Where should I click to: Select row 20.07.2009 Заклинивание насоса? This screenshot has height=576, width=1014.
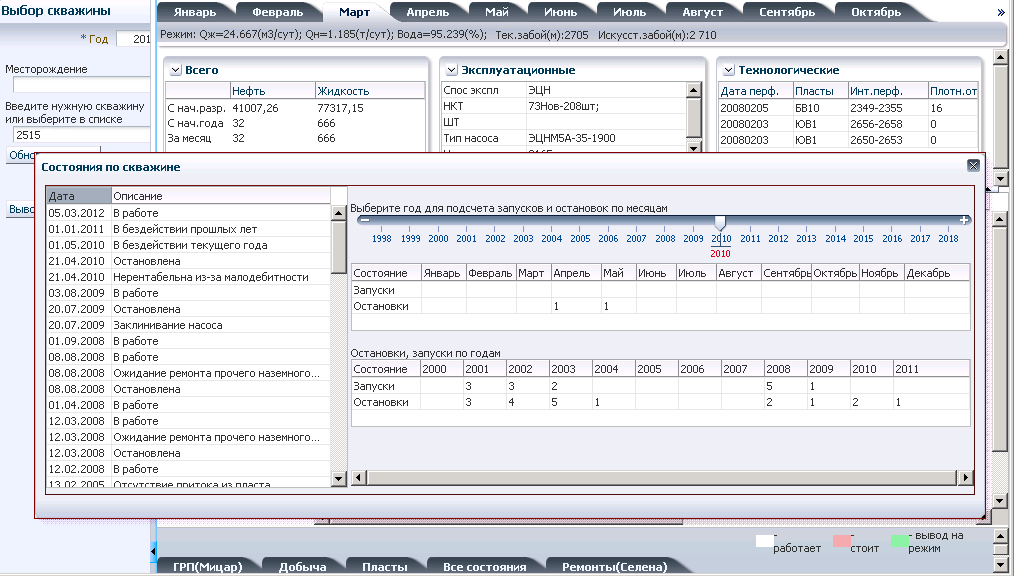click(x=188, y=325)
